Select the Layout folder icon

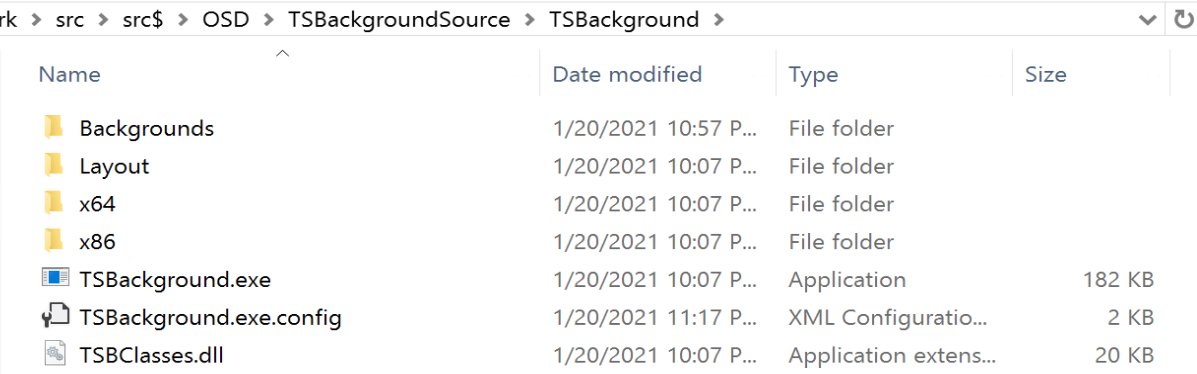[53, 166]
